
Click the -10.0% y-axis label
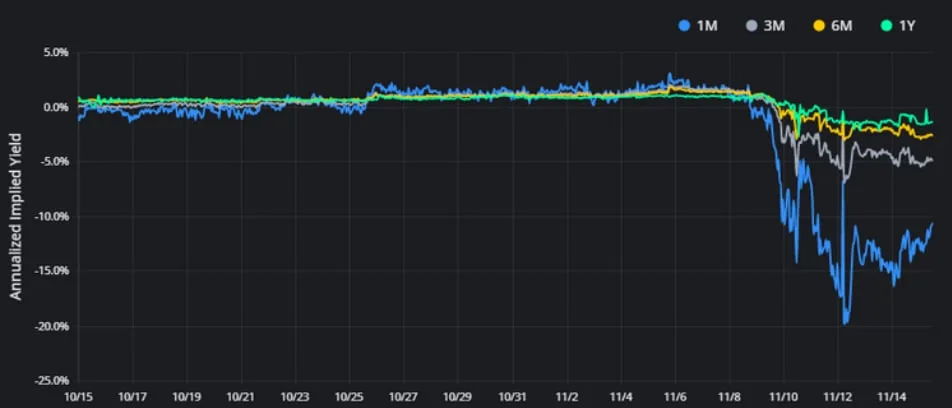pyautogui.click(x=51, y=217)
